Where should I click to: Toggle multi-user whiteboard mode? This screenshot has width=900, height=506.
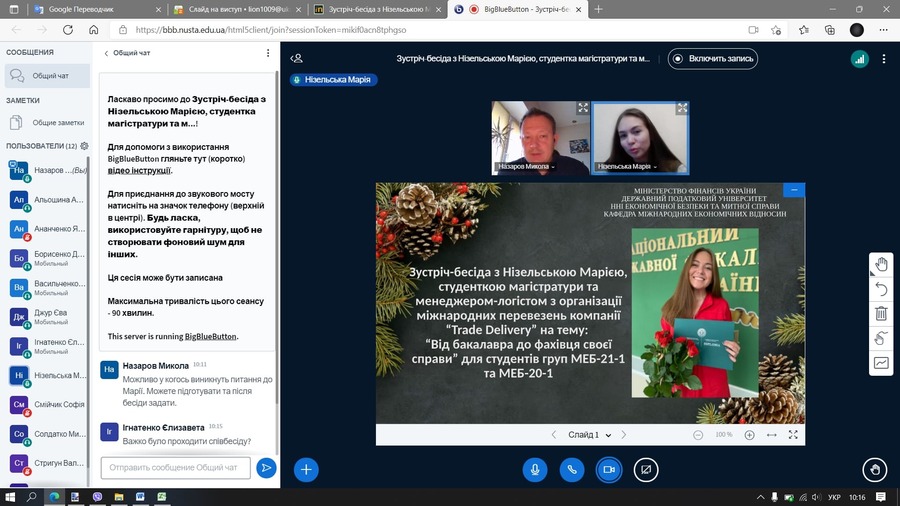pos(881,363)
